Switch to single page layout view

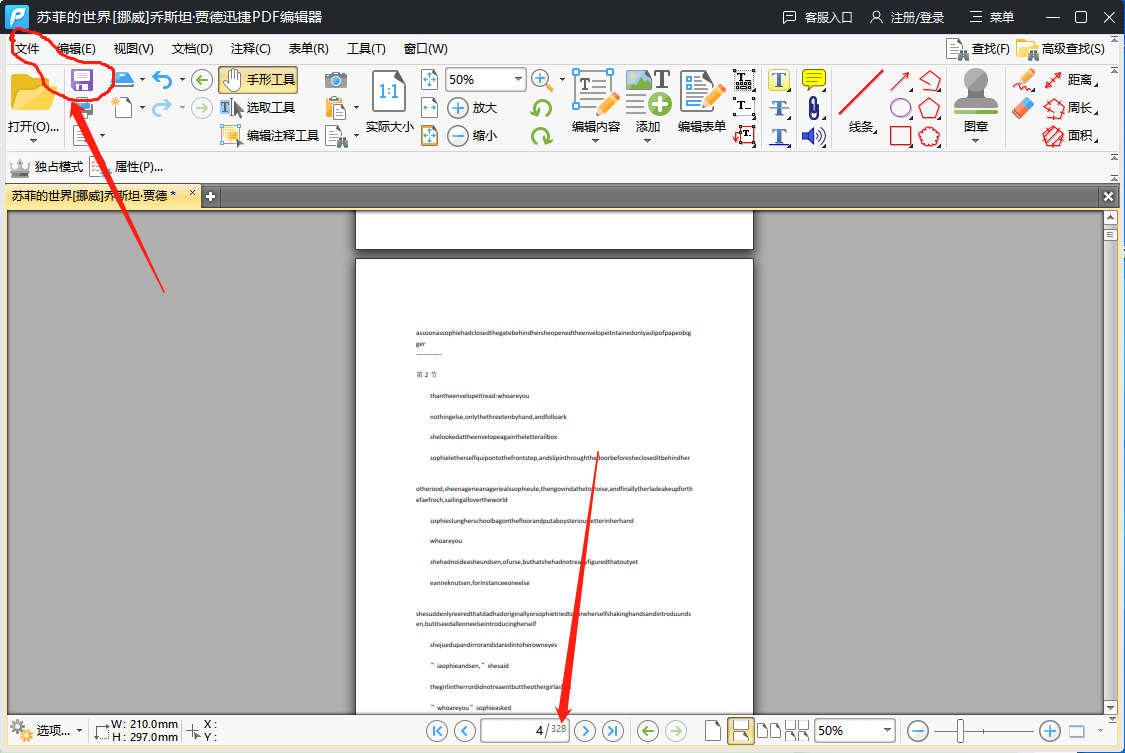(712, 731)
